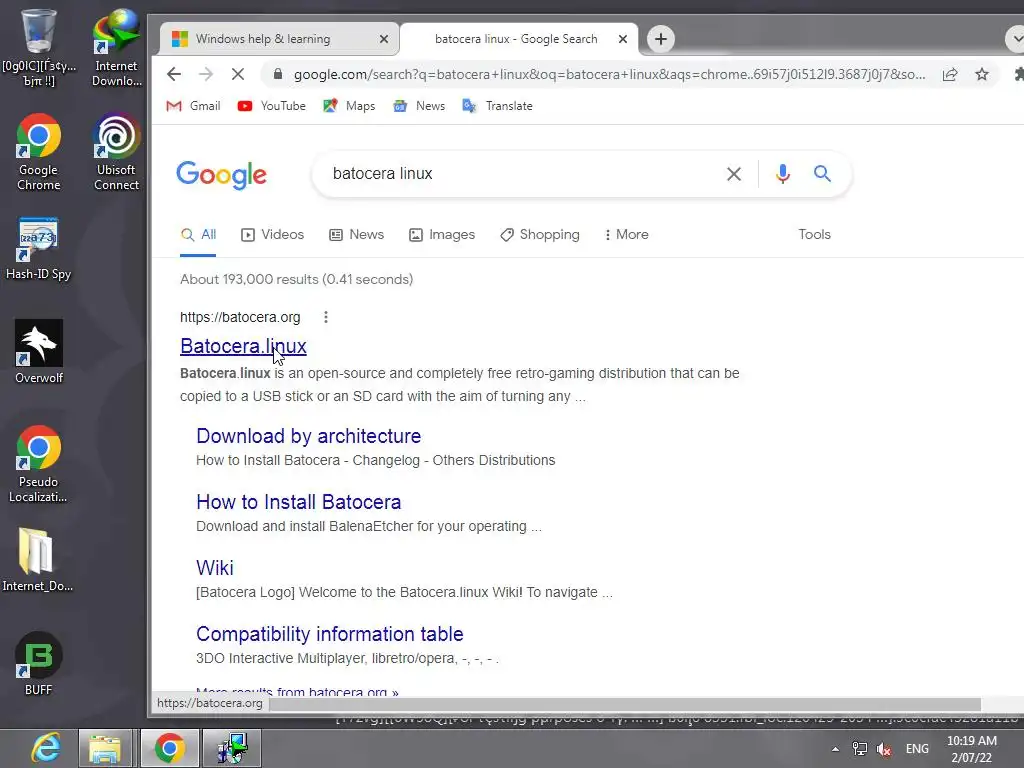Open Recycle Bin desktop icon
Screen dimensions: 1024x768
tap(39, 48)
